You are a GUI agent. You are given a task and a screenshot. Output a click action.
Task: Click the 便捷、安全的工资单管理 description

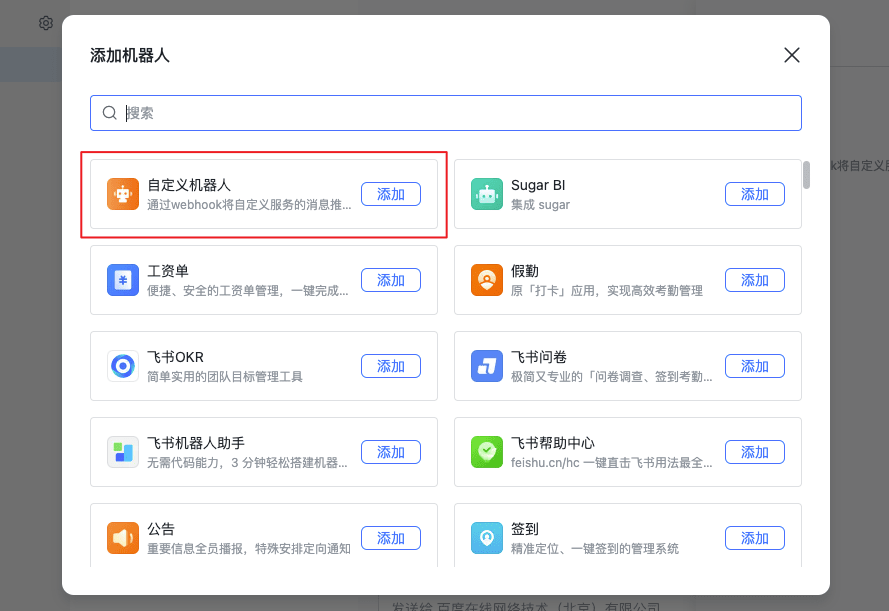click(x=248, y=291)
